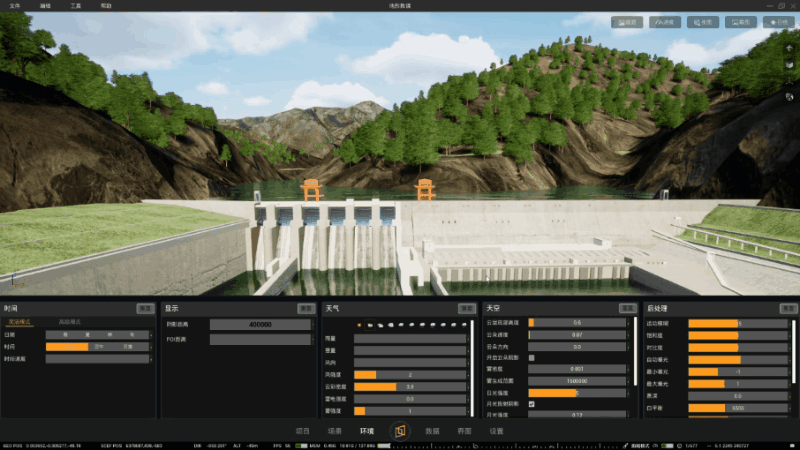Screen dimensions: 800x450
Task: Adjust the cloud density slider showing 3.8
Action: point(410,387)
